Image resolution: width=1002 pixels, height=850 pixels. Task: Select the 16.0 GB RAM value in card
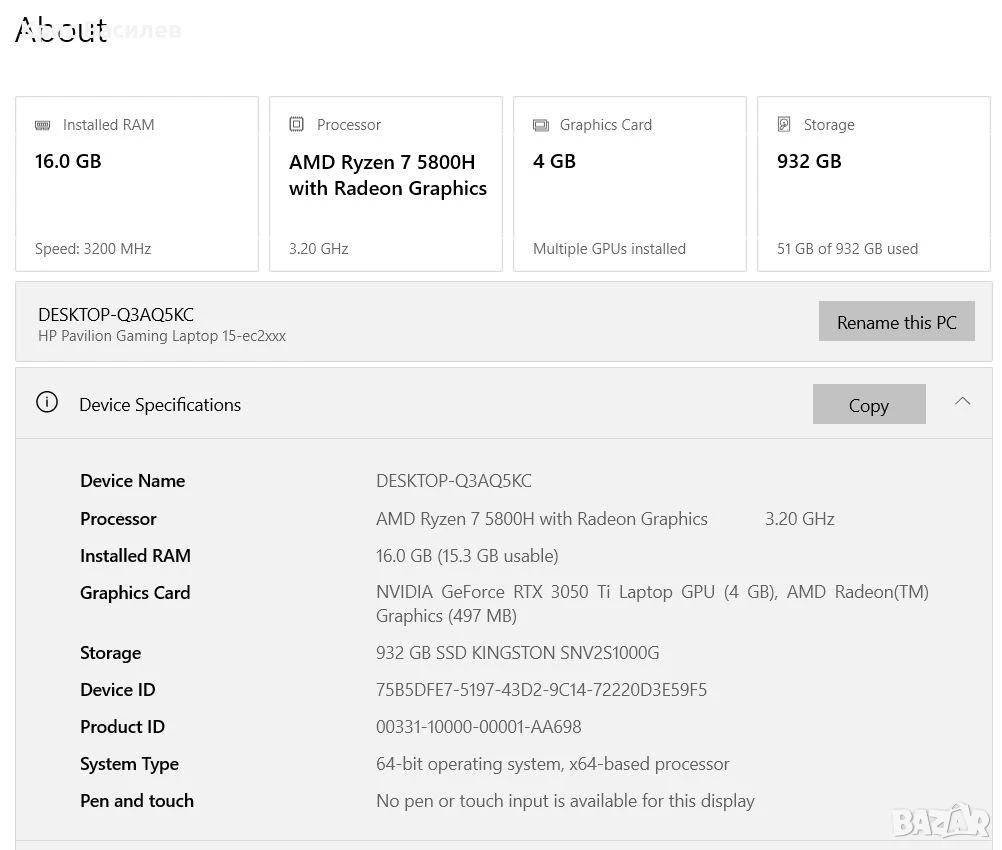pos(68,161)
